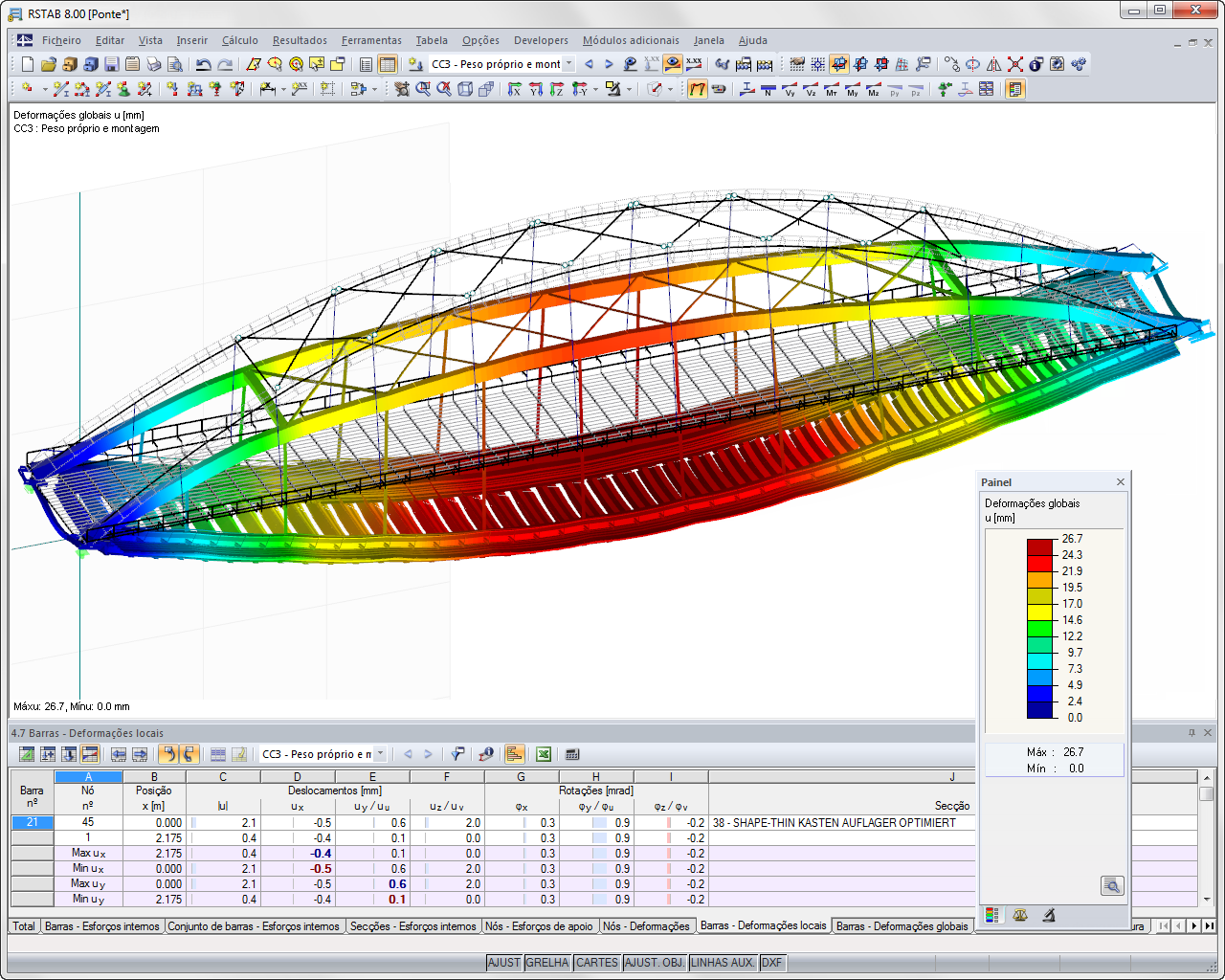Expand the view direction -Y dropdown arrow
Screen dimensions: 1225x980
click(x=595, y=89)
